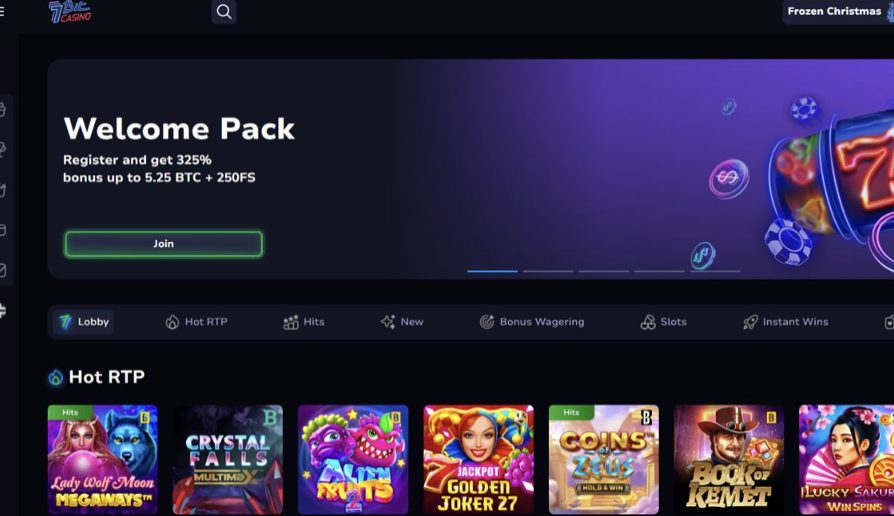The height and width of the screenshot is (516, 894).
Task: Open Crystal Falls Multimax game thumbnail
Action: 227,460
